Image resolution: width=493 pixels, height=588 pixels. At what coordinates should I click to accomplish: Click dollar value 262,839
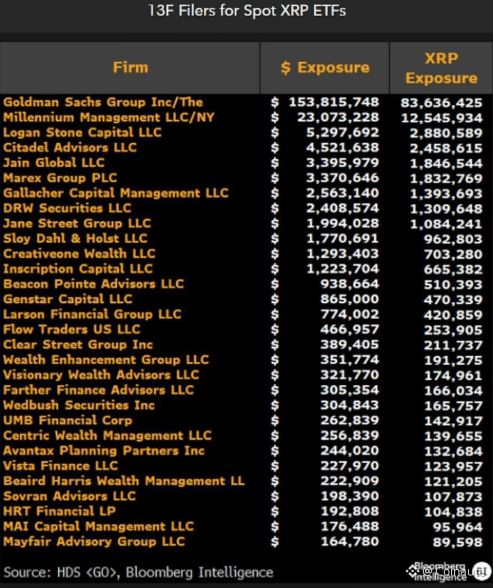click(x=349, y=420)
